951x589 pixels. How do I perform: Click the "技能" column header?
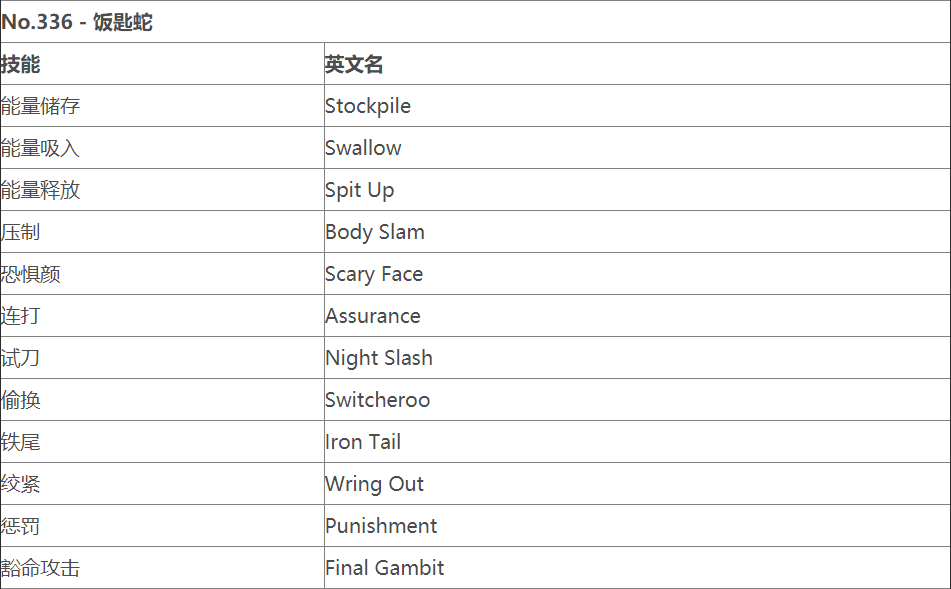[21, 64]
